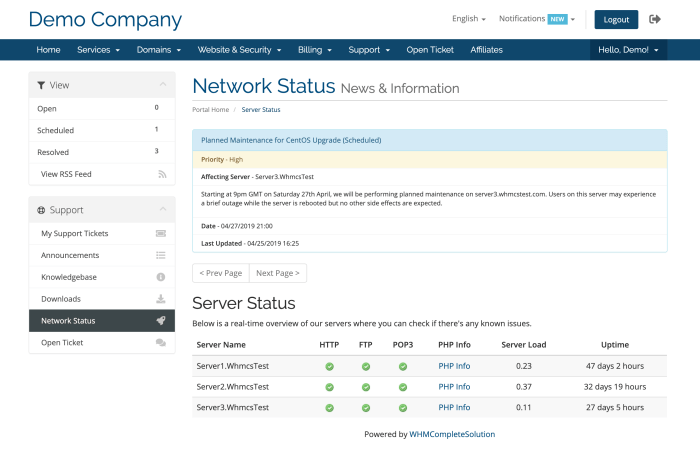The image size is (700, 460).
Task: Select Network Status in sidebar
Action: point(102,321)
